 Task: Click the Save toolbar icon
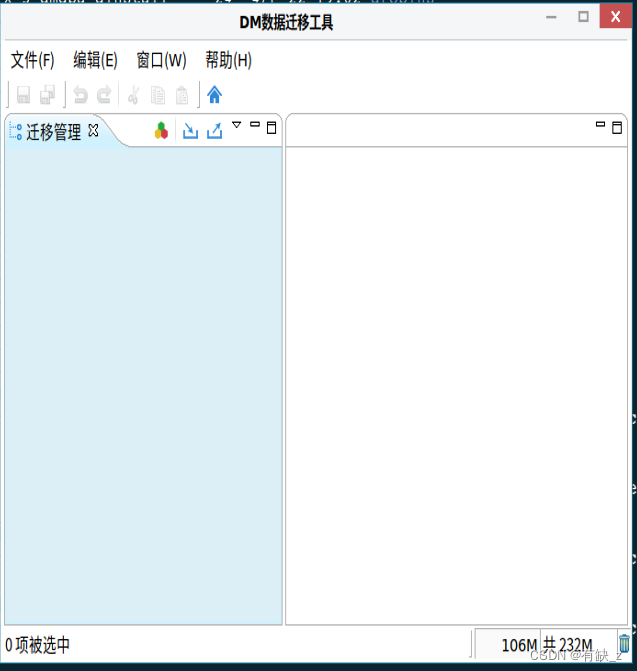tap(24, 95)
